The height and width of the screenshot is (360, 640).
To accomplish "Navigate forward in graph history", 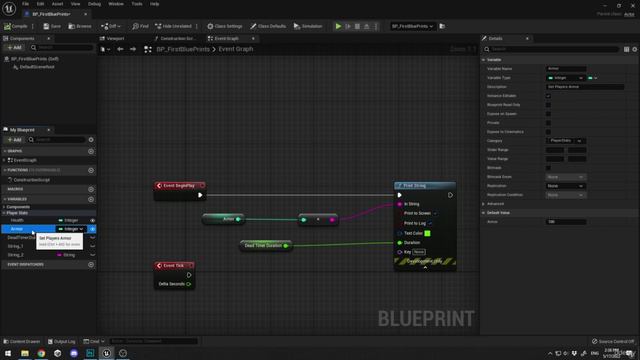I will [x=133, y=49].
